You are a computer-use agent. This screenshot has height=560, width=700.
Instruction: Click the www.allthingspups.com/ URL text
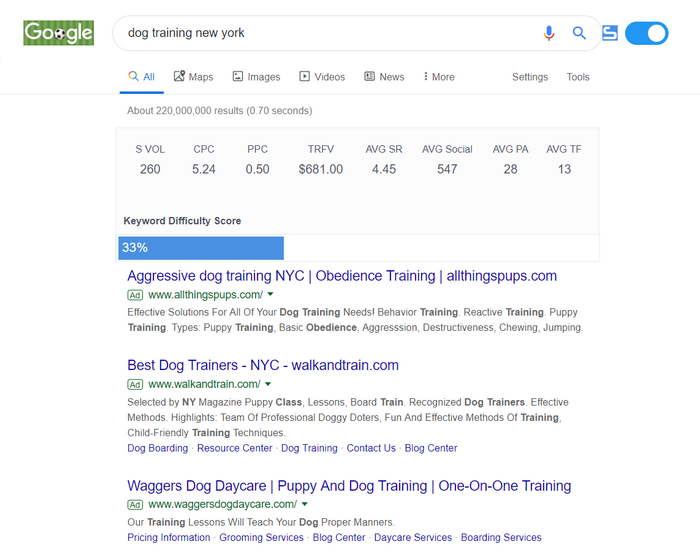205,295
